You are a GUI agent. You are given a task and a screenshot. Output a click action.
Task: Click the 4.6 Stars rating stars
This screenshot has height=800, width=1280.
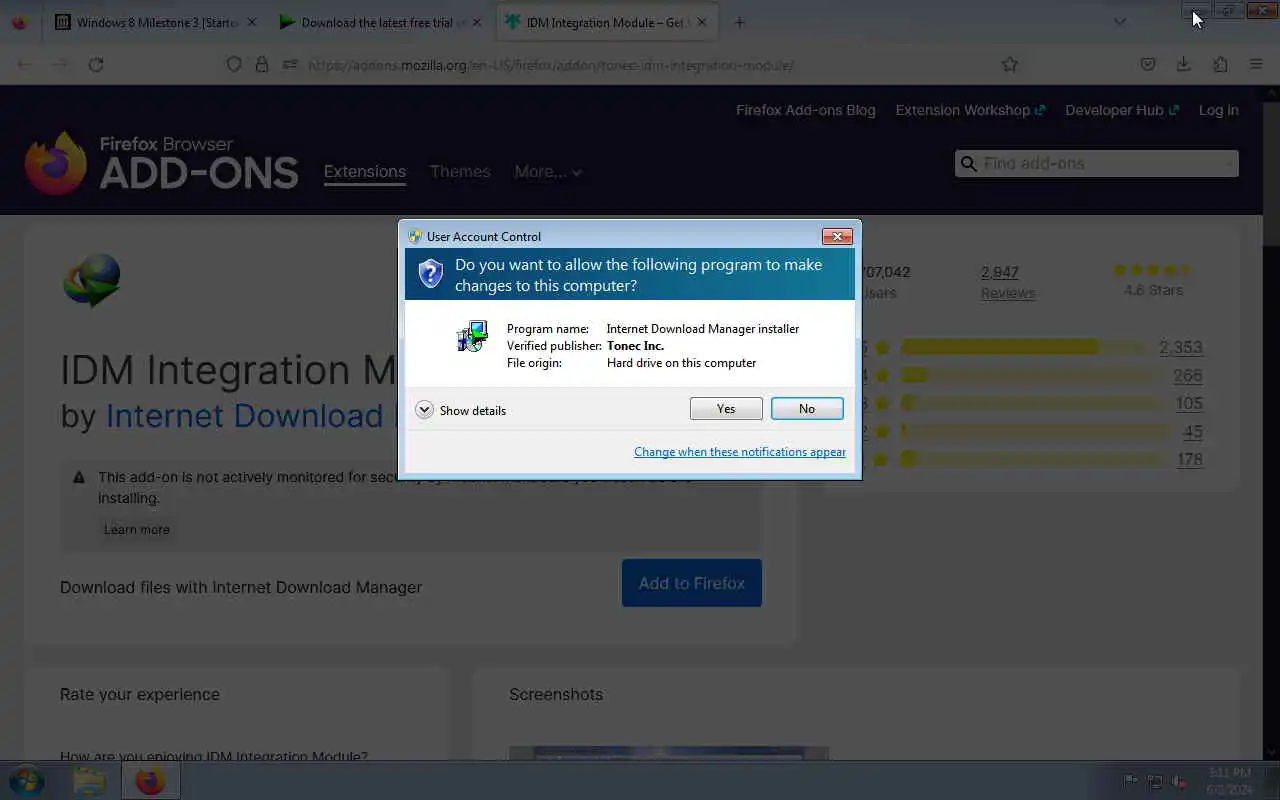pyautogui.click(x=1152, y=270)
